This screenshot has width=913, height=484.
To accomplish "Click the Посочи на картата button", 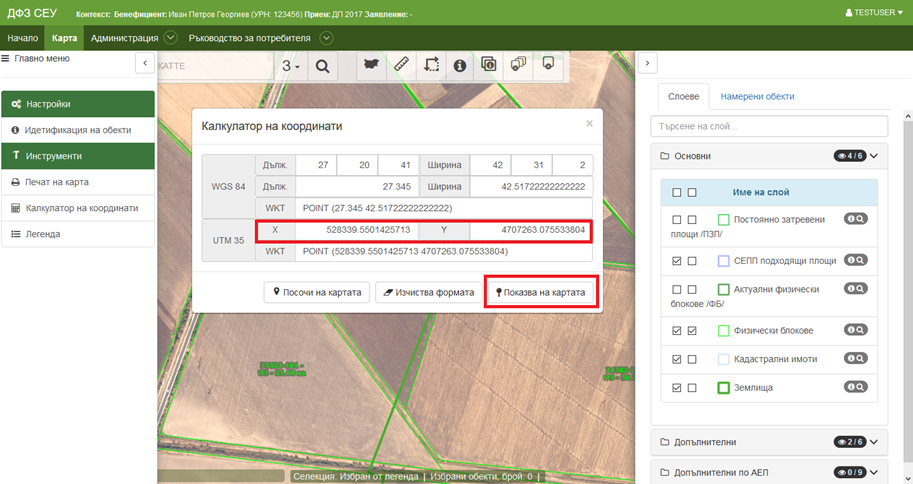I will (x=317, y=292).
